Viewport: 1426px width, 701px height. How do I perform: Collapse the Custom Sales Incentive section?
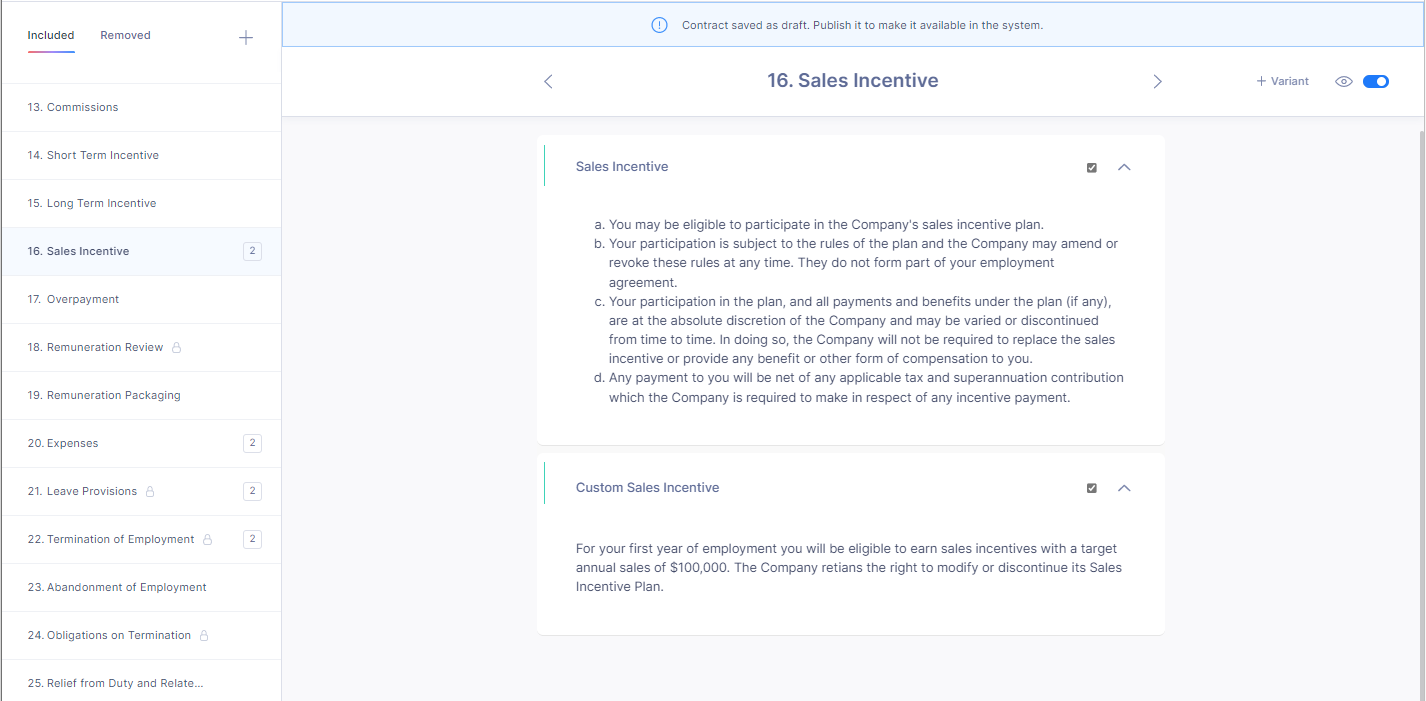tap(1124, 488)
